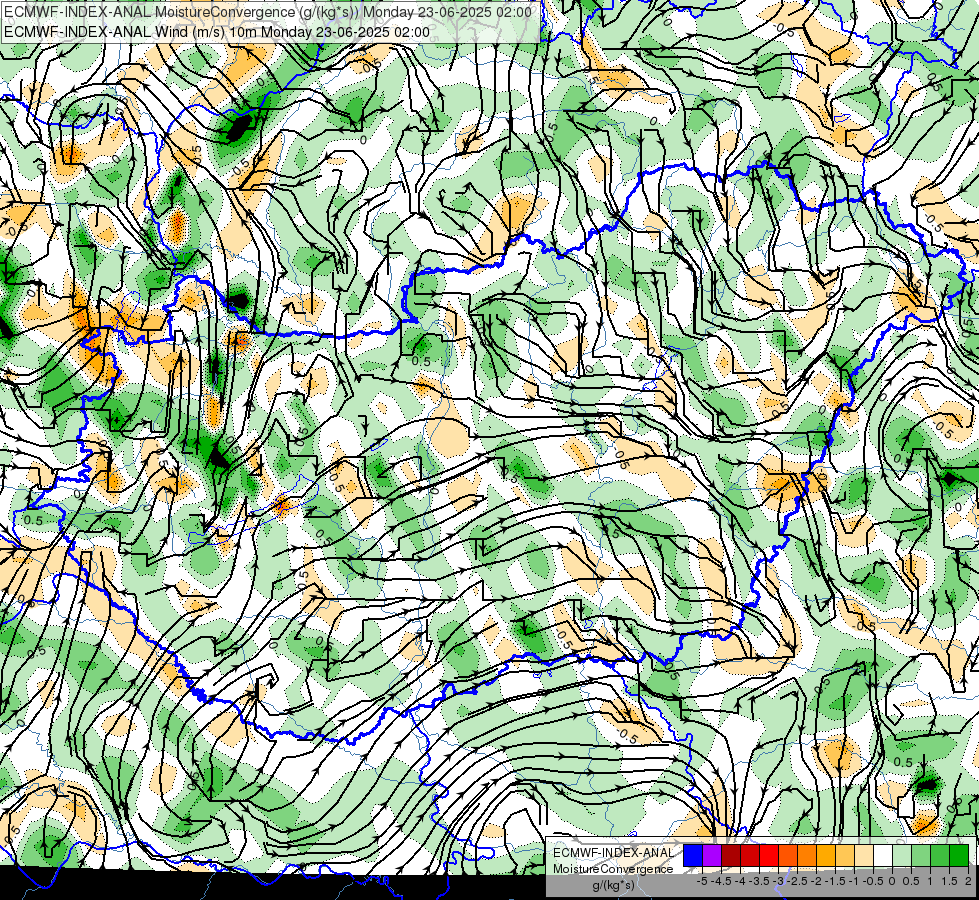Click the '-2' legend scale value
Viewport: 979px width, 900px height.
pos(817,881)
